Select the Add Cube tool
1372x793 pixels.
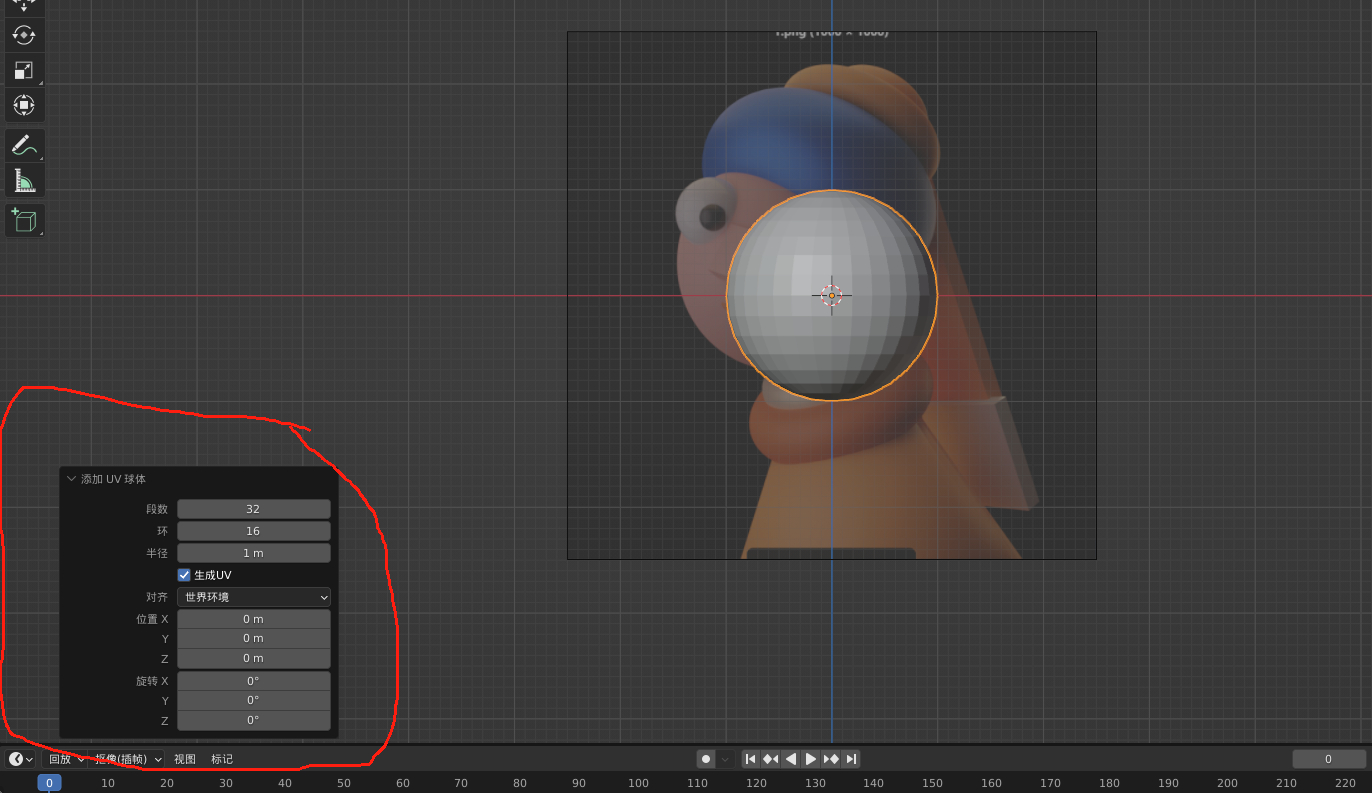pos(24,220)
